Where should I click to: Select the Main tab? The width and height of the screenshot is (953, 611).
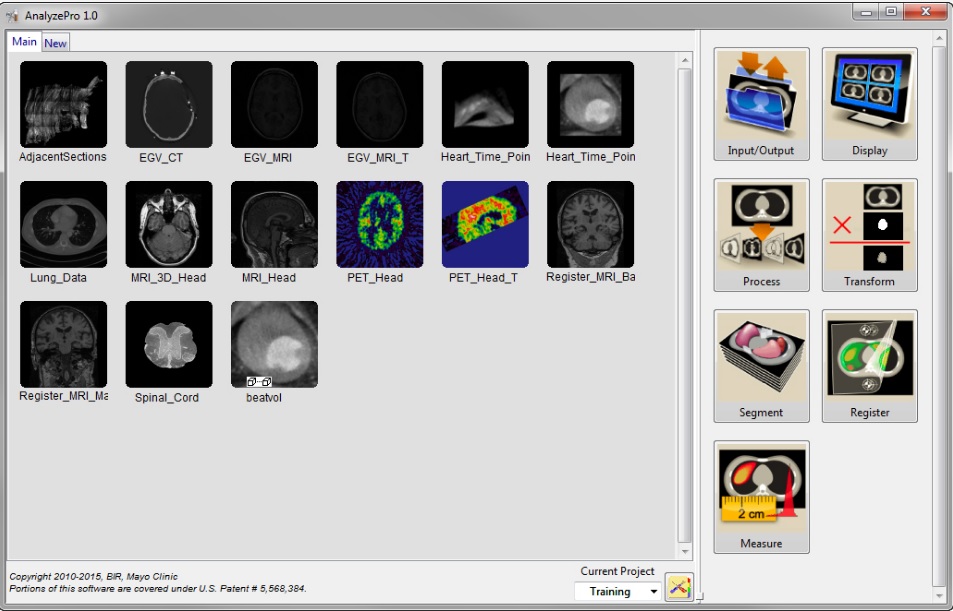click(x=24, y=42)
